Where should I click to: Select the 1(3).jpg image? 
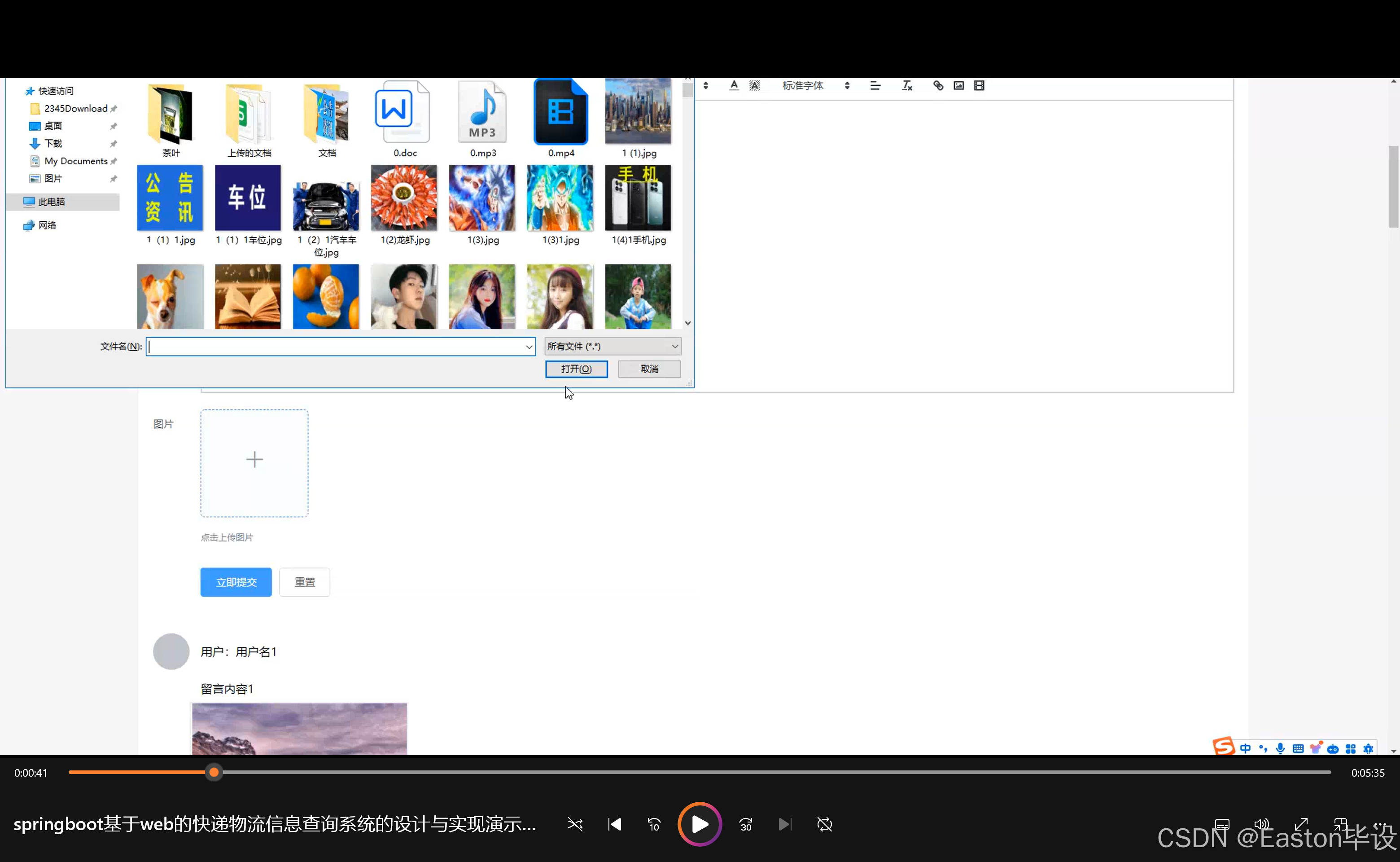[483, 205]
